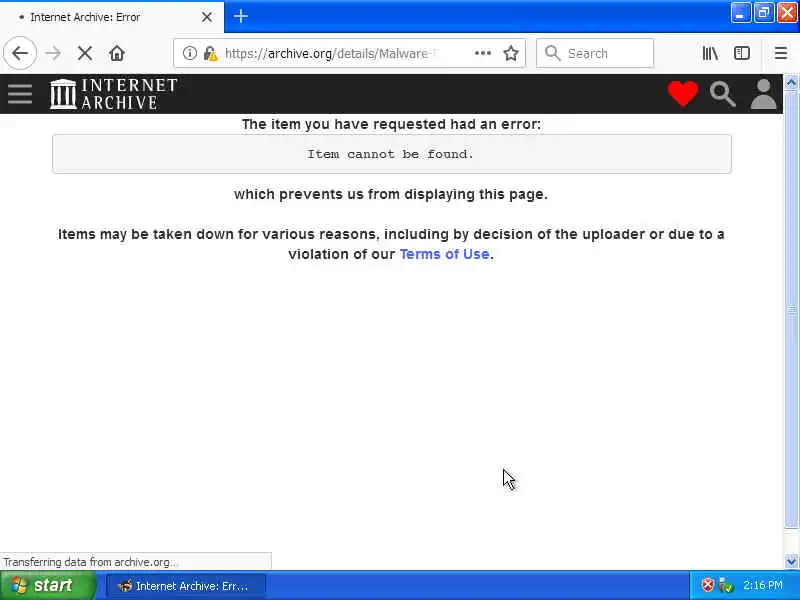Click the scroll-up arrow of the page scrollbar

point(791,83)
